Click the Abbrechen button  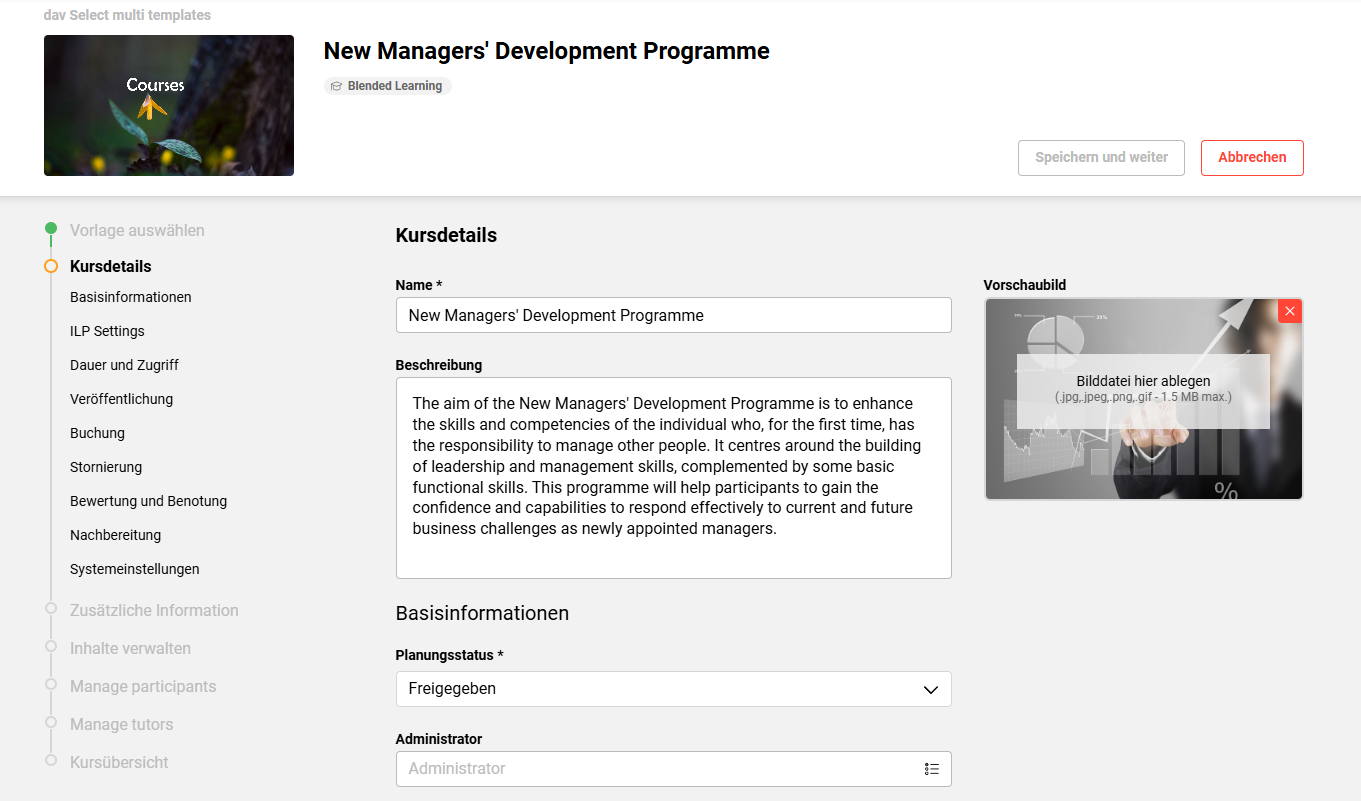tap(1252, 158)
